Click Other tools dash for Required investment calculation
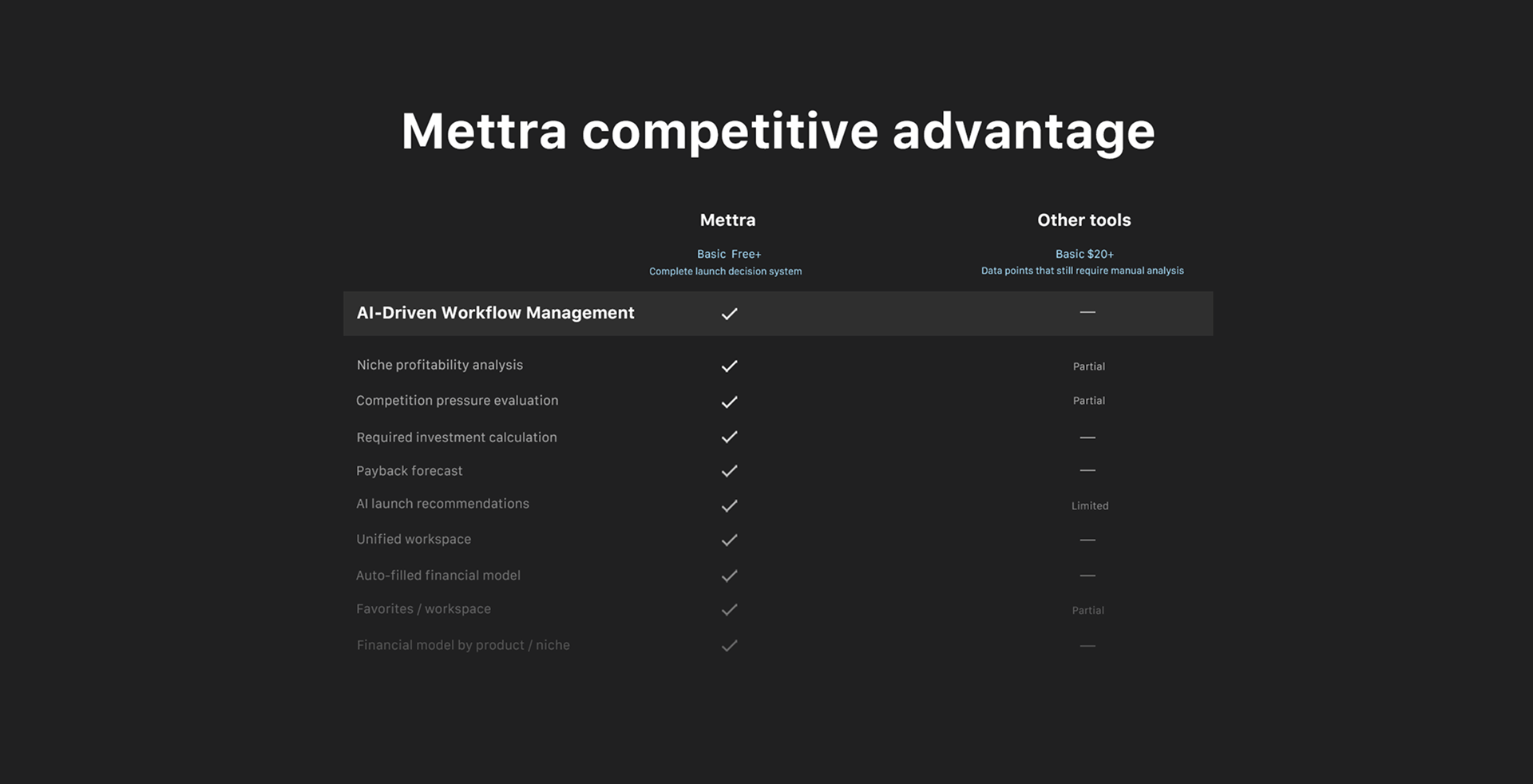1533x784 pixels. 1087,438
